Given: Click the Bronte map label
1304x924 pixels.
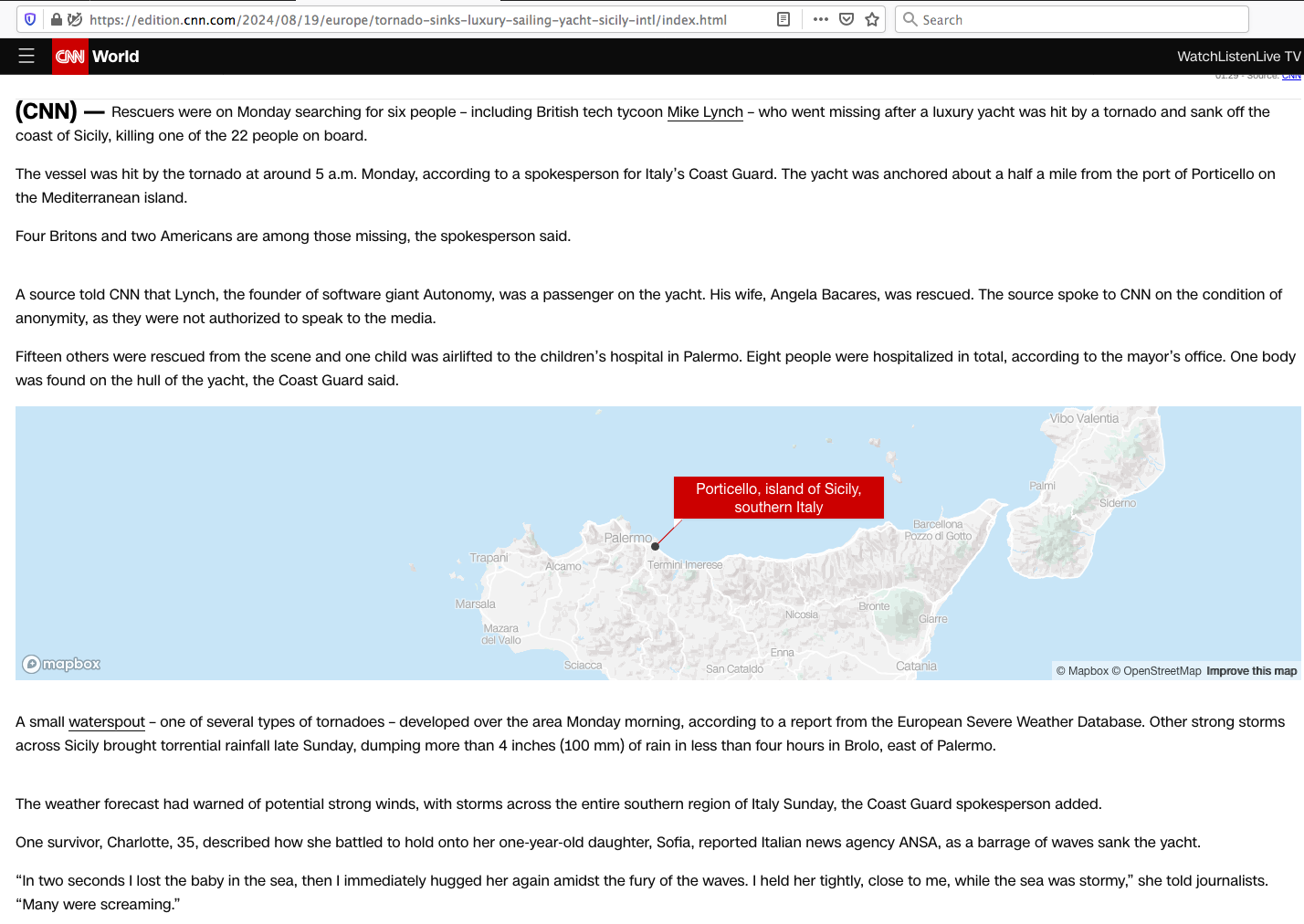Looking at the screenshot, I should click(874, 606).
